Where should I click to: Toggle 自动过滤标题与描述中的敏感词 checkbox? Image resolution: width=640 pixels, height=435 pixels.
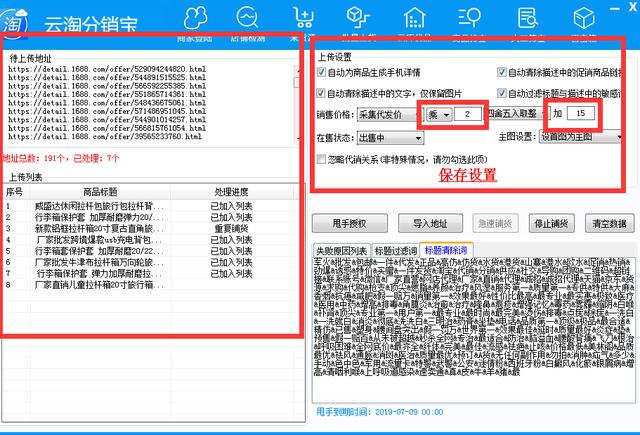[502, 93]
